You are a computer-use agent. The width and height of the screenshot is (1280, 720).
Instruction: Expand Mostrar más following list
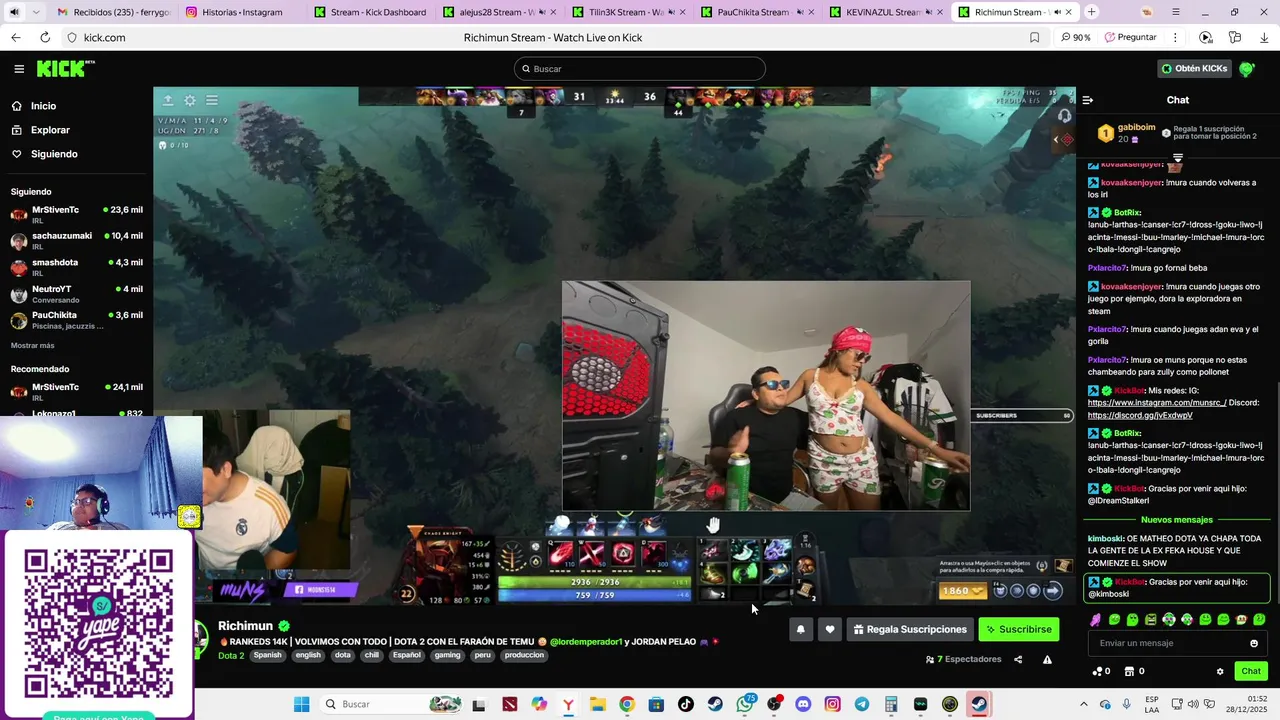pyautogui.click(x=33, y=345)
